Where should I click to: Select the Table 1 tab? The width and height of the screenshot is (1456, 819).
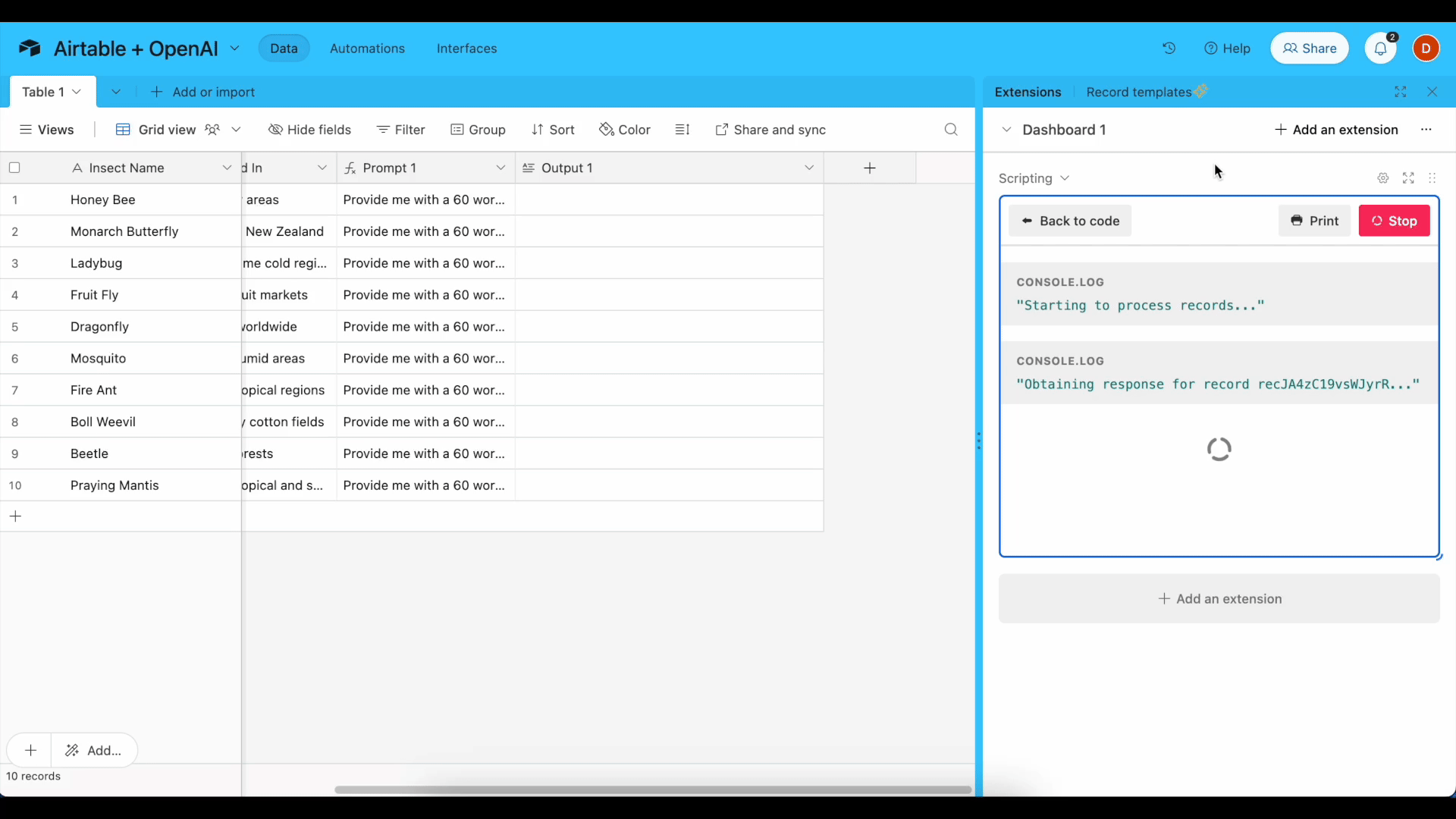(52, 92)
